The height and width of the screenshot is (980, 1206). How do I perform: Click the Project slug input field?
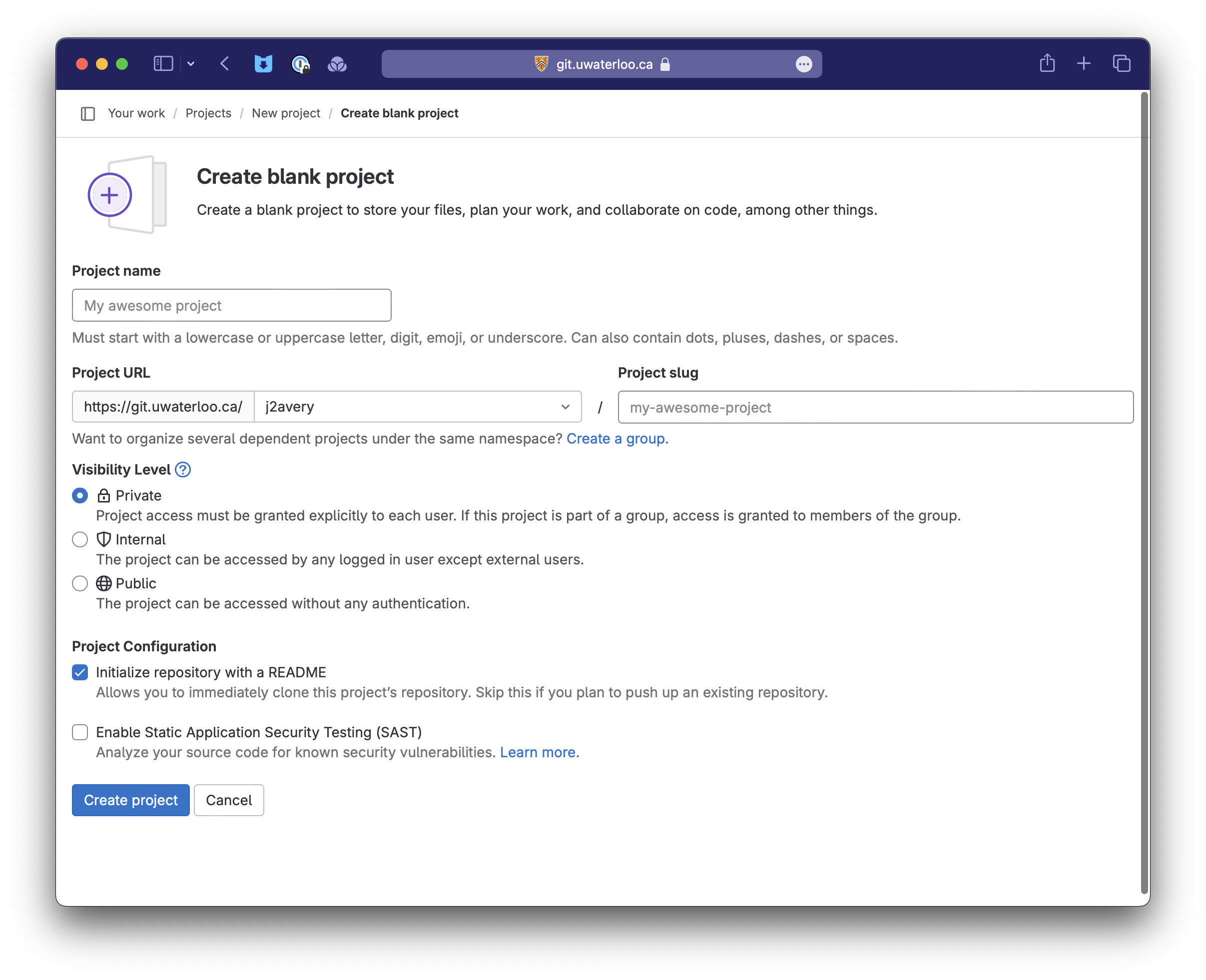[x=876, y=406]
